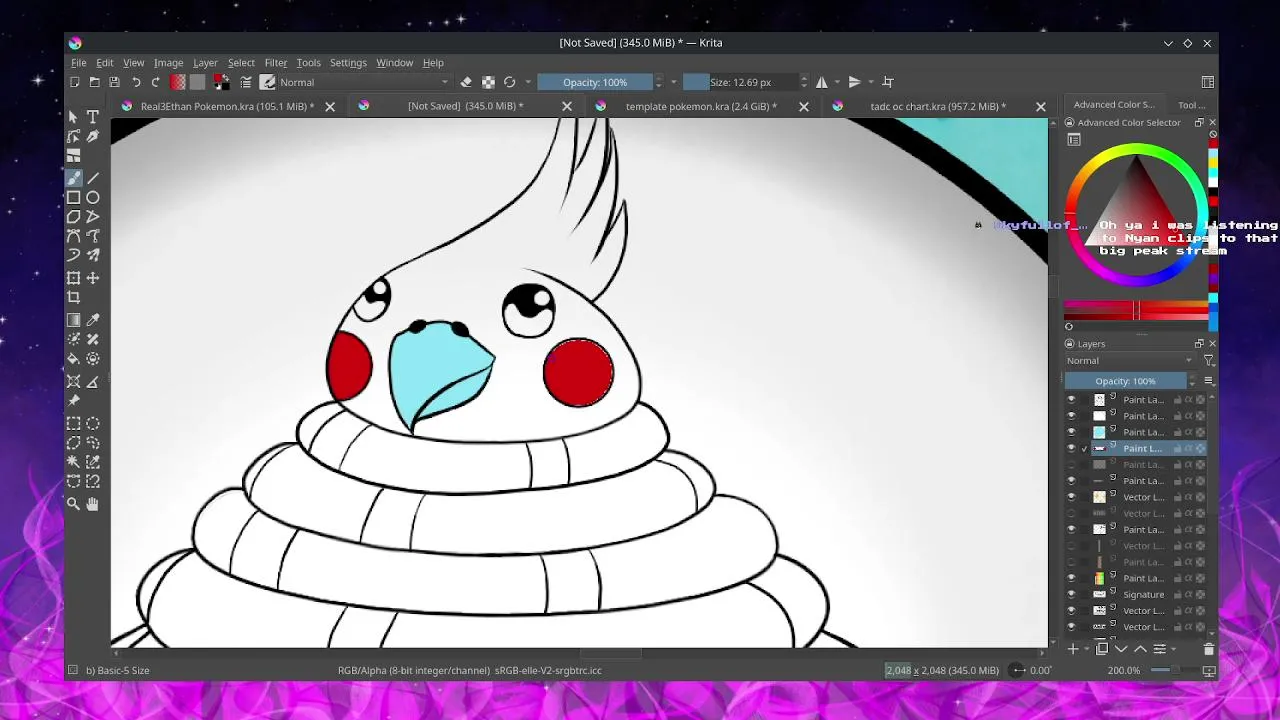Close the template pokemon.kra tab
The width and height of the screenshot is (1280, 720).
(x=804, y=106)
